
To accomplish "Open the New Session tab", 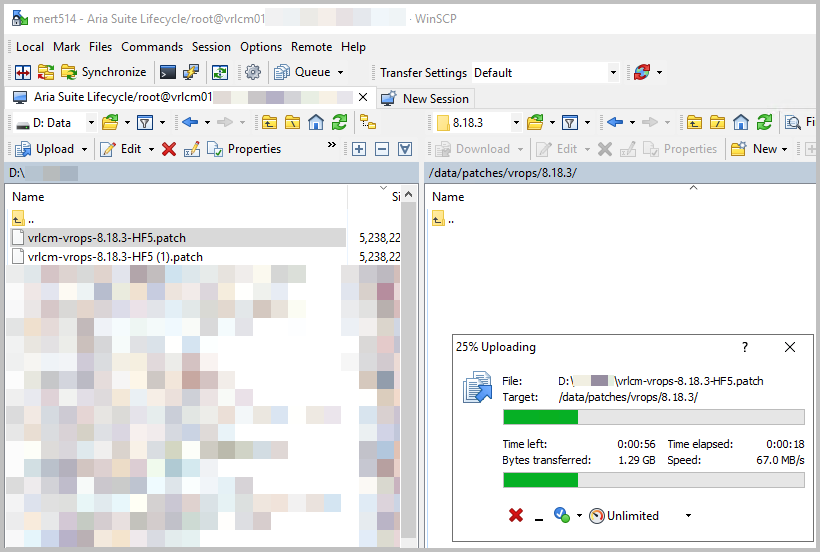I will (x=425, y=98).
